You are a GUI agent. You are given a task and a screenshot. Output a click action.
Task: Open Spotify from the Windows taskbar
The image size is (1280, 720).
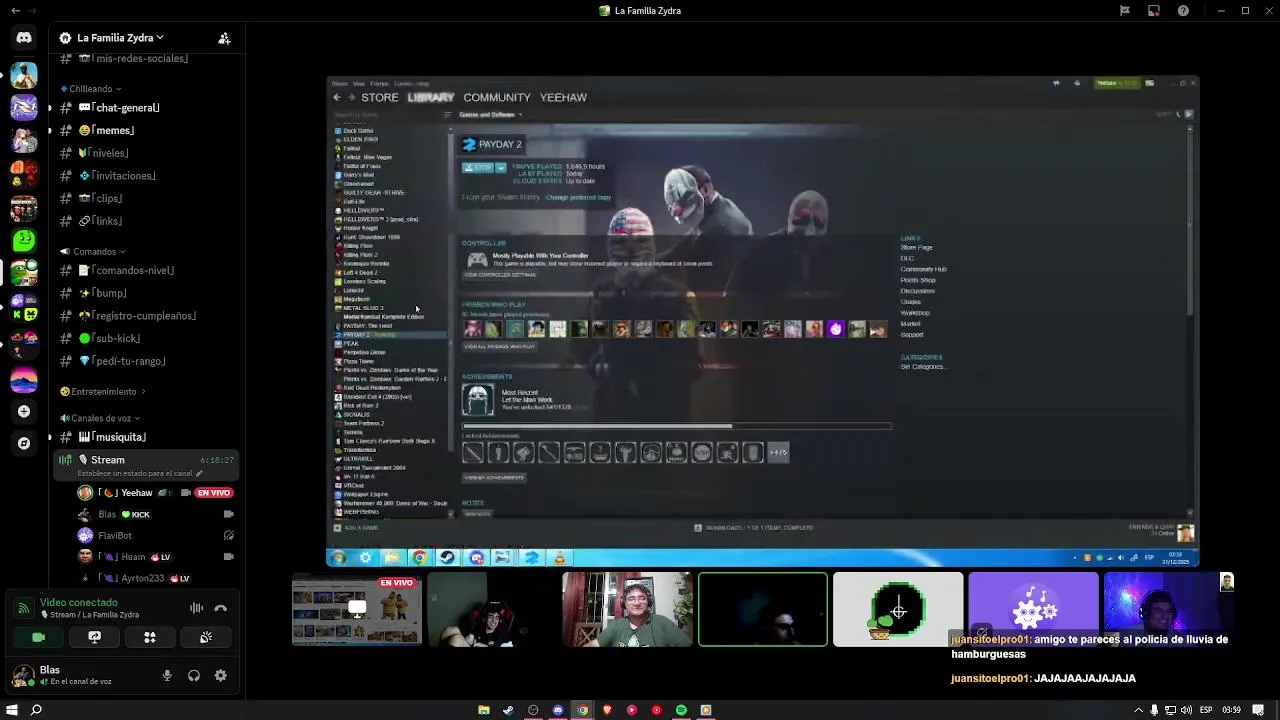click(681, 710)
